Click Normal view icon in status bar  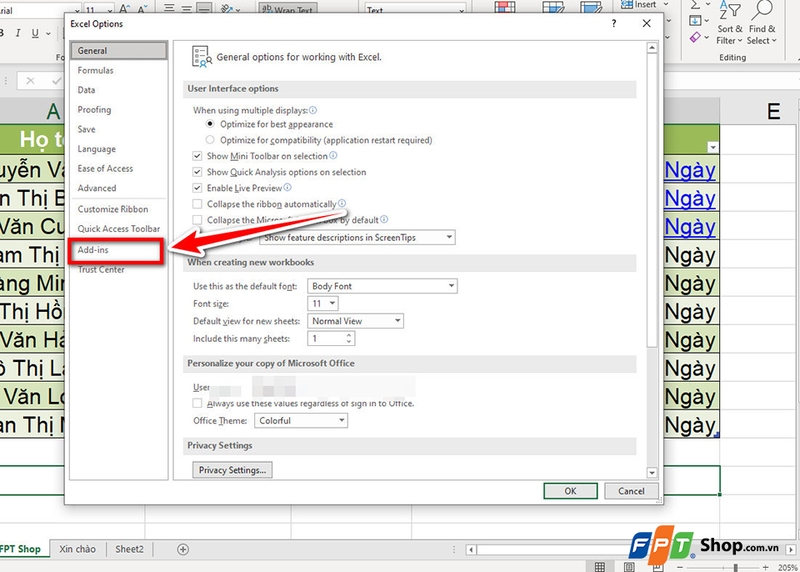(x=600, y=567)
